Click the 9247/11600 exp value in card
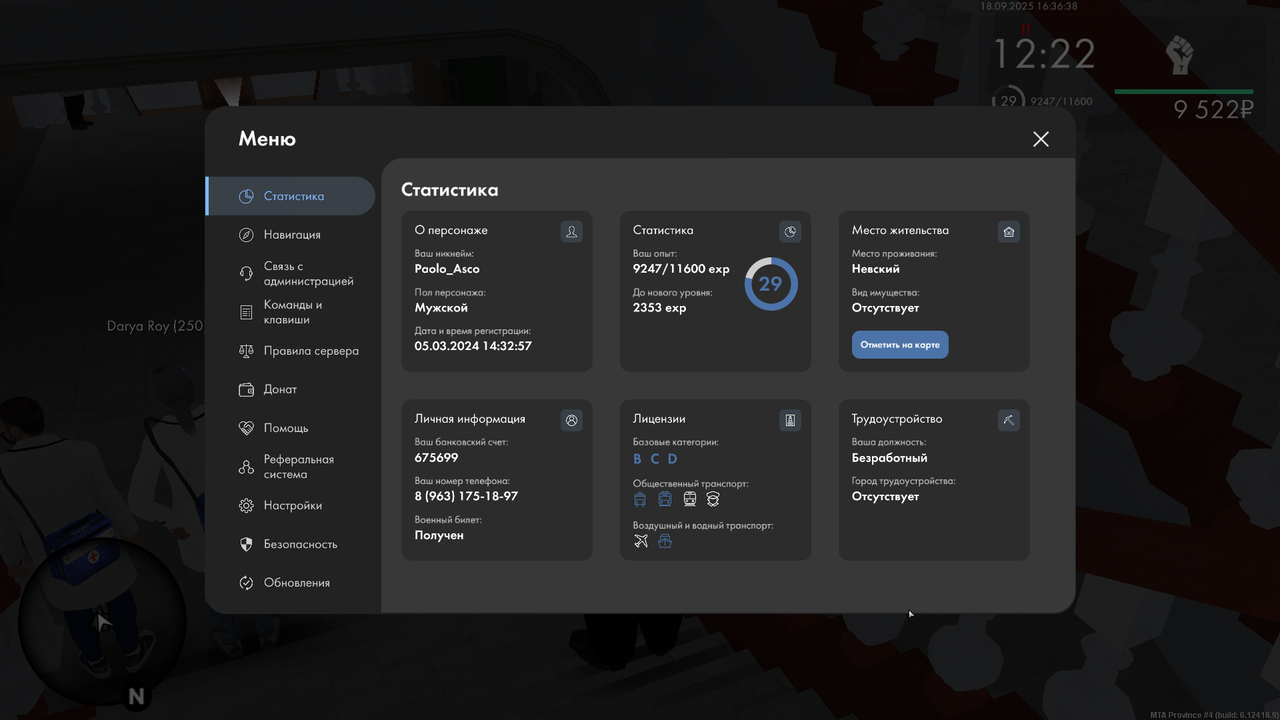This screenshot has height=720, width=1280. 681,269
